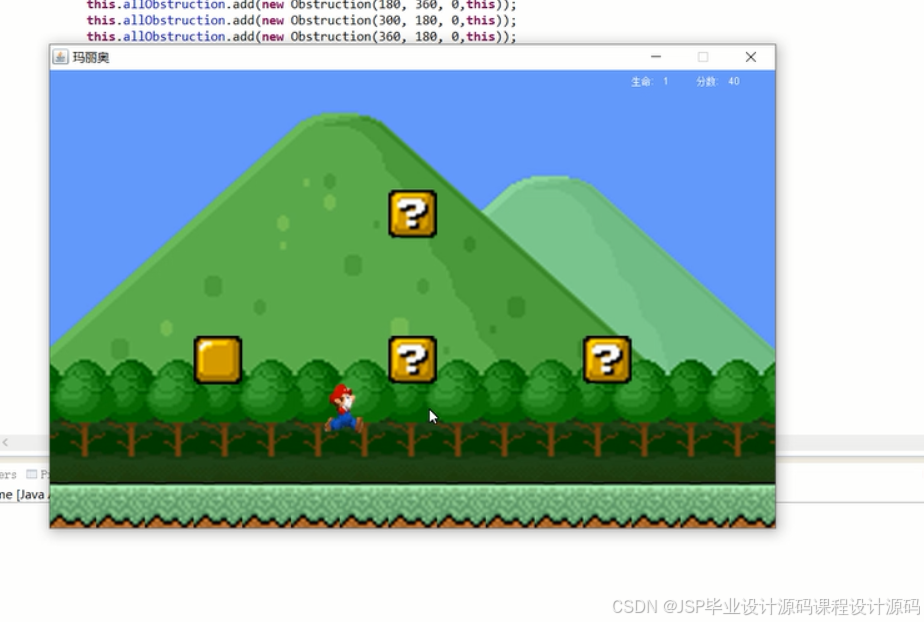Image resolution: width=924 pixels, height=622 pixels.
Task: Click the code line with Obstruction(360, 180
Action: (301, 37)
